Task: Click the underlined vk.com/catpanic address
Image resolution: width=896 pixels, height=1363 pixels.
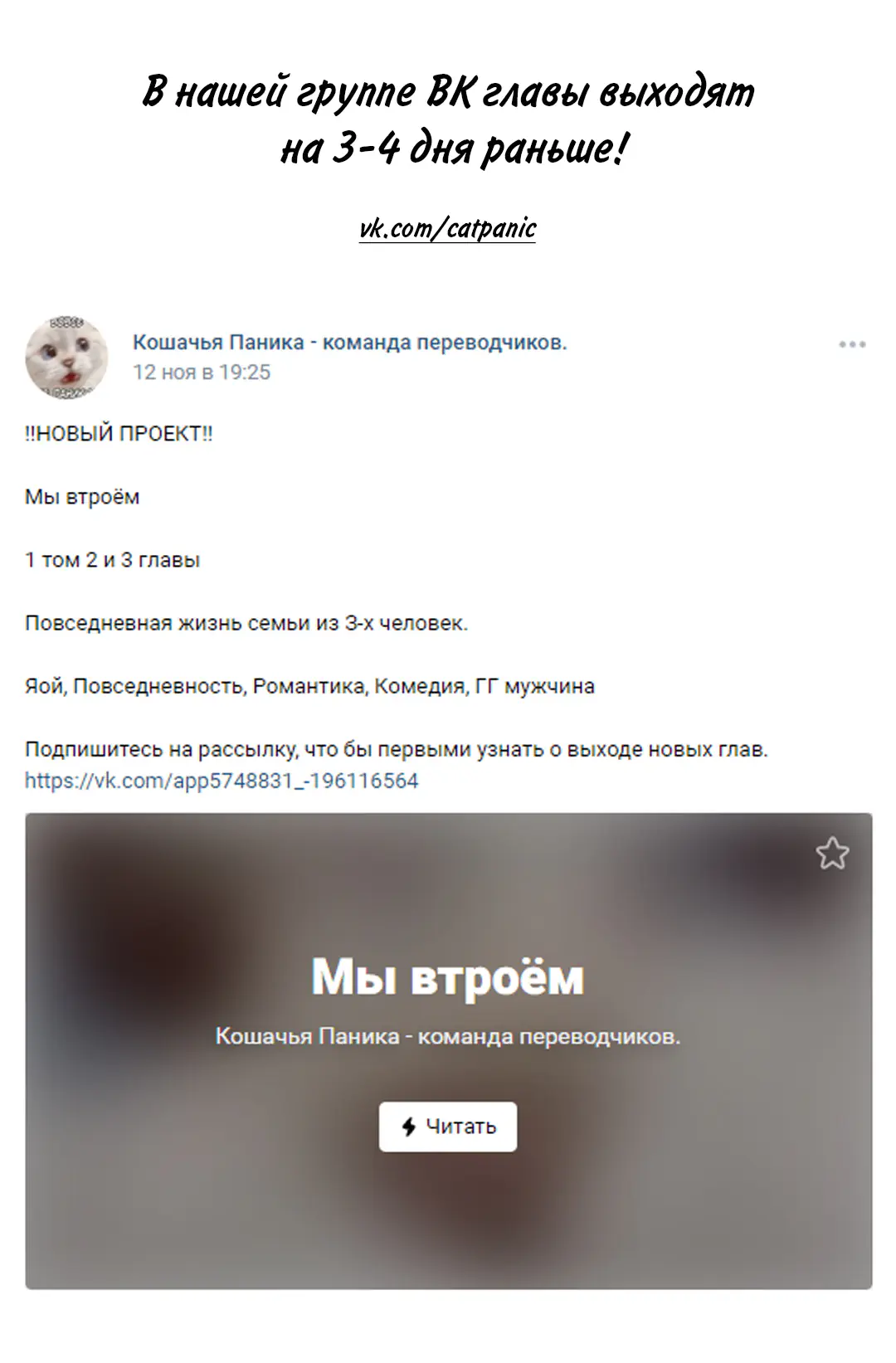Action: (x=448, y=228)
